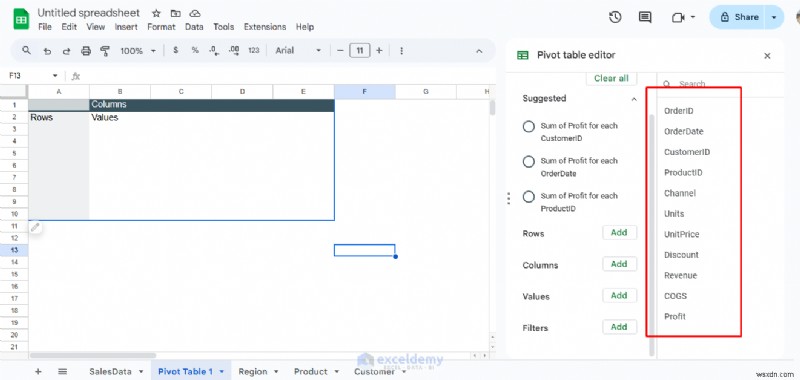
Task: Select the Profit field
Action: tap(674, 317)
